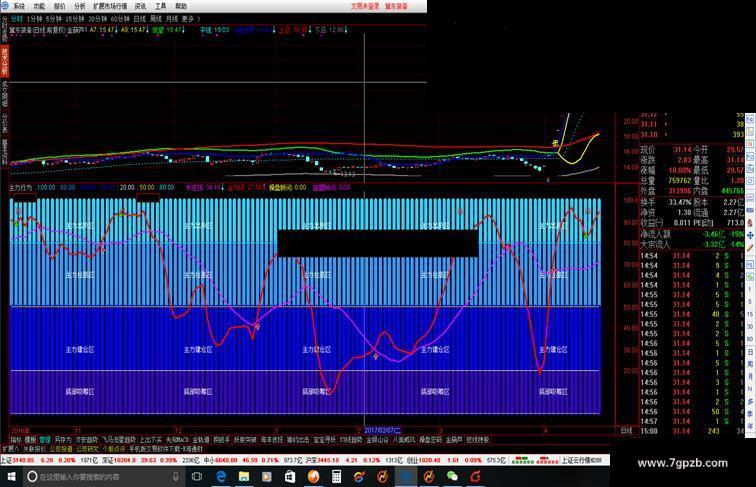
Task: Open the 公司报道 tab
Action: pos(61,449)
